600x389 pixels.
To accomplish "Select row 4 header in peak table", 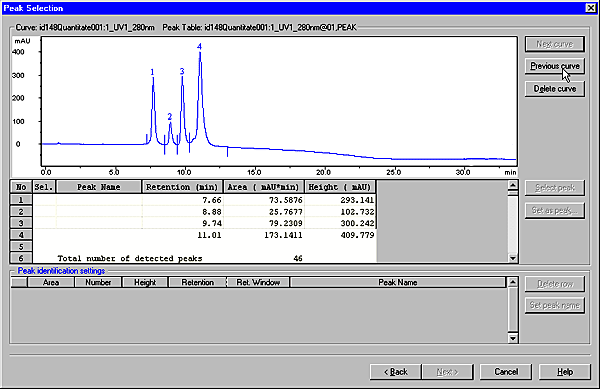I will 21,235.
